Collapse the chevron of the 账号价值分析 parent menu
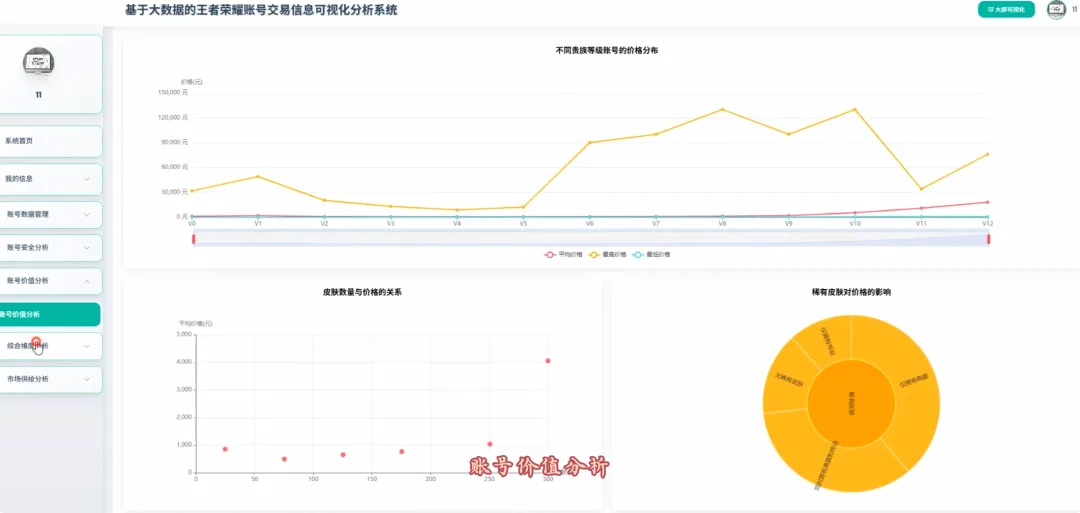Image resolution: width=1080 pixels, height=513 pixels. [87, 281]
